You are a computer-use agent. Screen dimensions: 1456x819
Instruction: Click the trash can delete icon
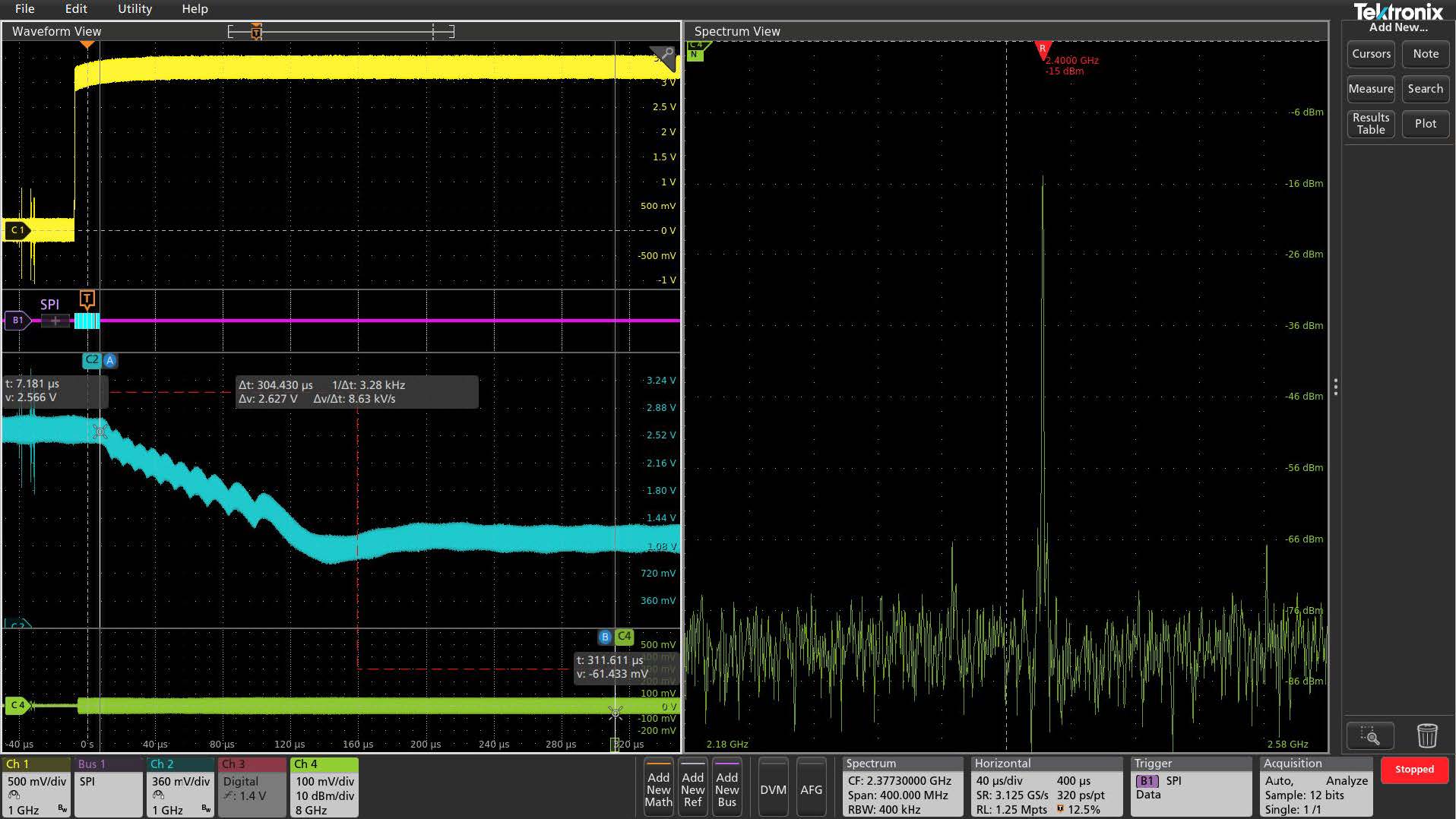(x=1427, y=735)
